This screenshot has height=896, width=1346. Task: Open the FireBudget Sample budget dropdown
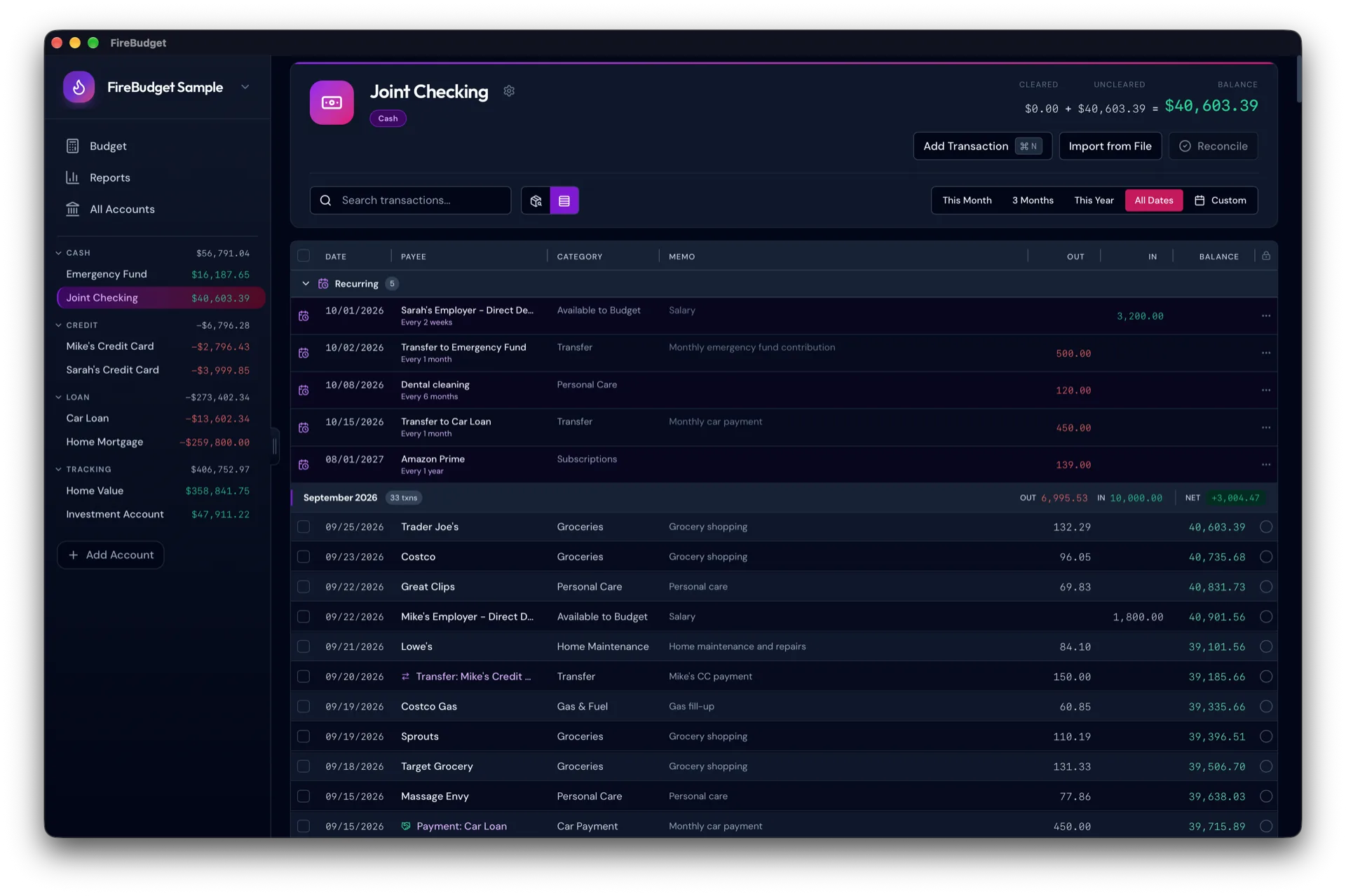pos(245,87)
